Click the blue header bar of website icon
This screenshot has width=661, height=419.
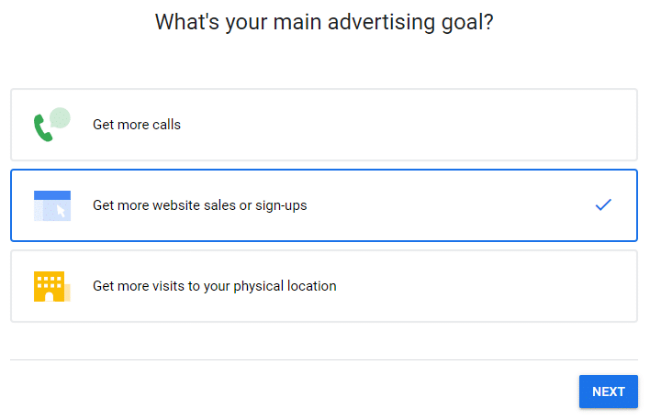52,195
